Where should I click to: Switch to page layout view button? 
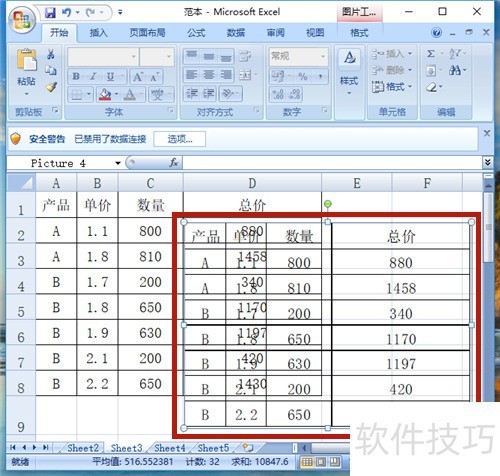[x=321, y=462]
